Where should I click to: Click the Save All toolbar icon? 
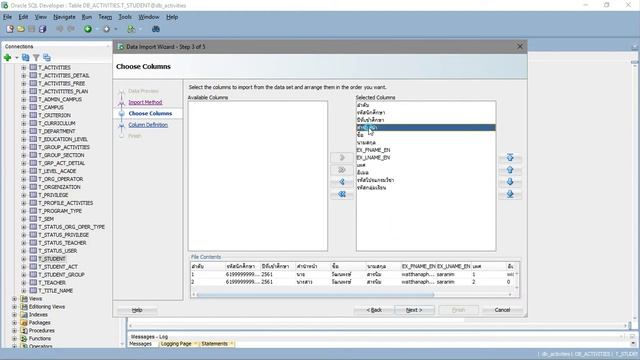tap(42, 29)
